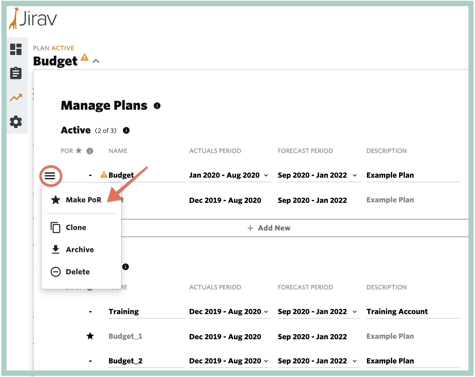Viewport: 475px width, 377px height.
Task: Click 'Budget_1' plan name text
Action: point(125,336)
